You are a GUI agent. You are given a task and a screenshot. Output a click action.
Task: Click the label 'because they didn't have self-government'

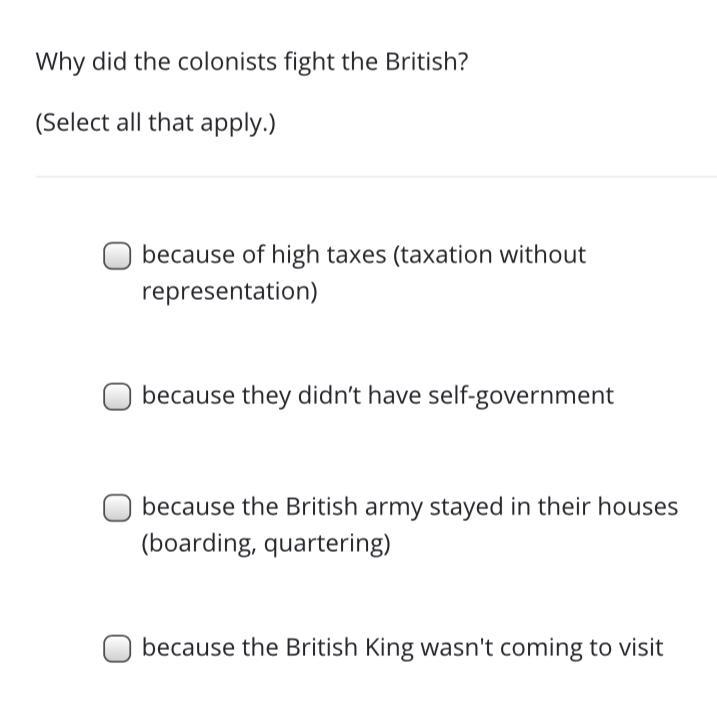tap(378, 396)
